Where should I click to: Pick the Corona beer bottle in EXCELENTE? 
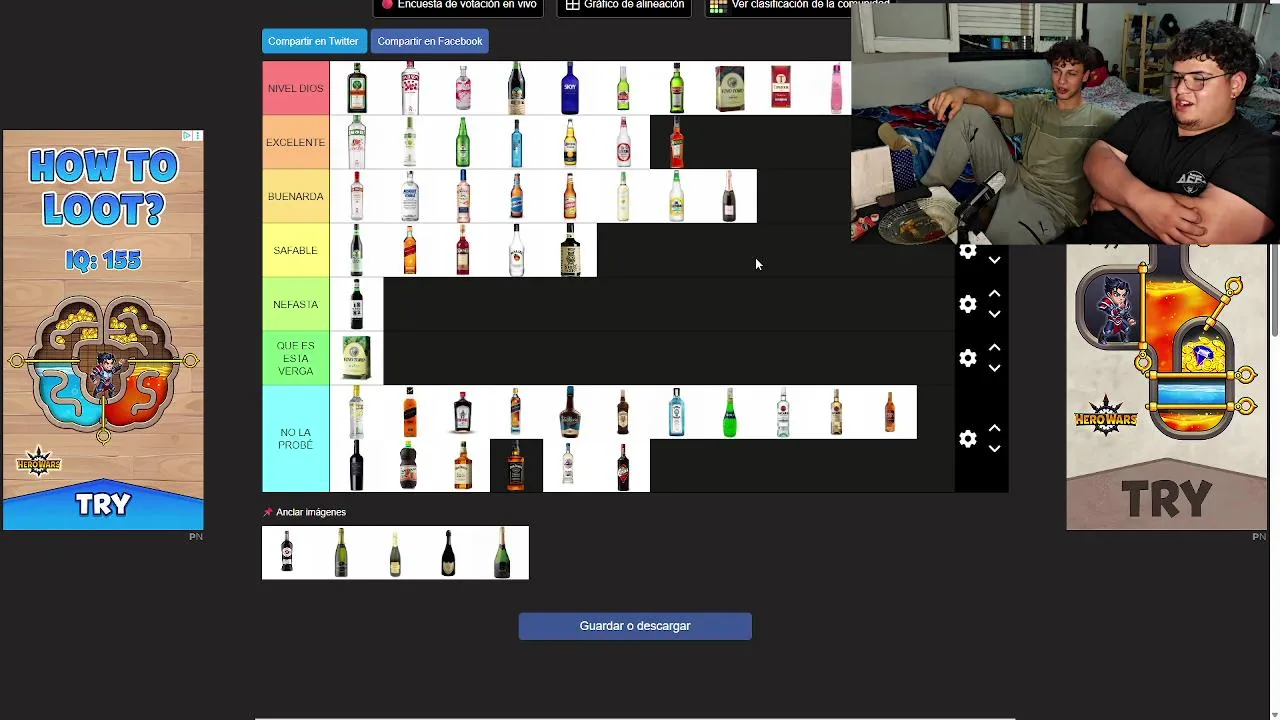pos(570,142)
